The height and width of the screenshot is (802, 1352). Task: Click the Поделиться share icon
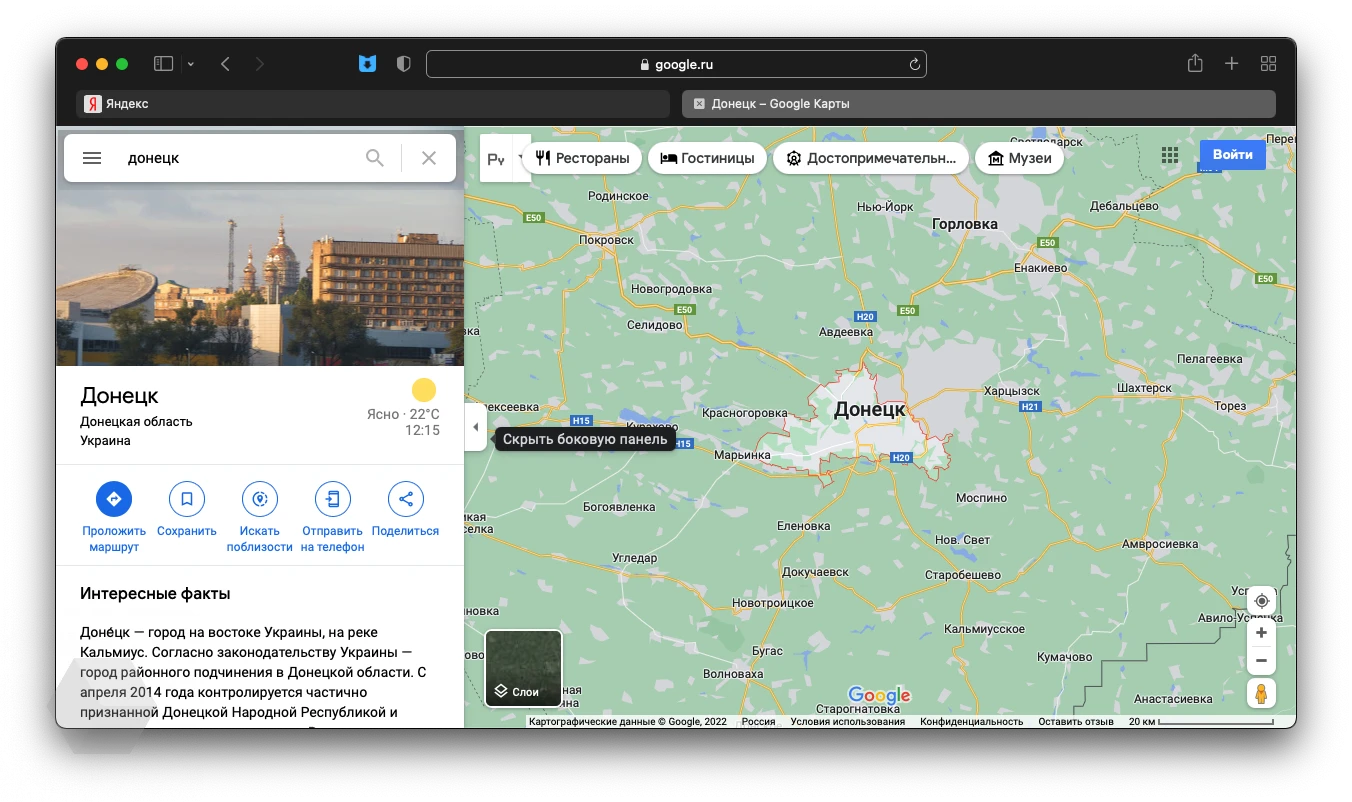pos(406,499)
